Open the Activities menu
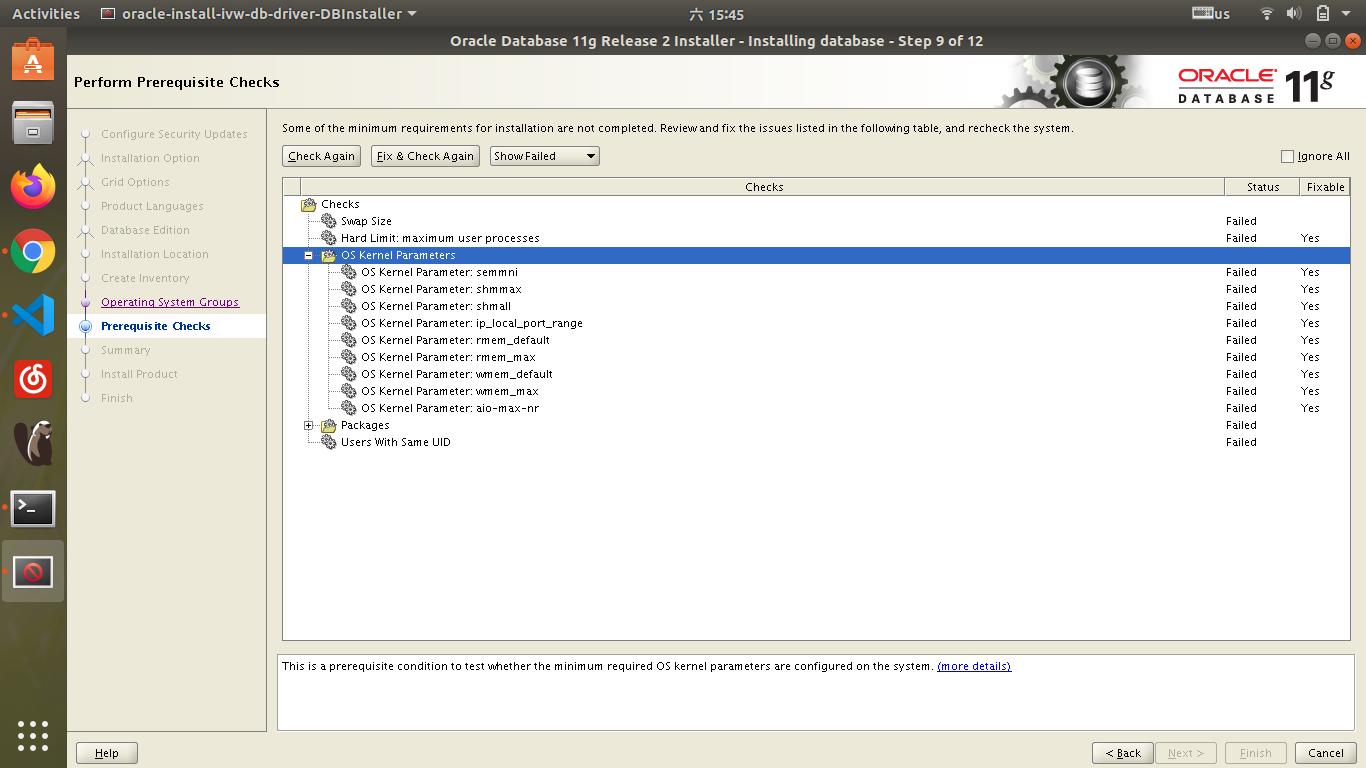This screenshot has height=768, width=1366. (x=45, y=13)
